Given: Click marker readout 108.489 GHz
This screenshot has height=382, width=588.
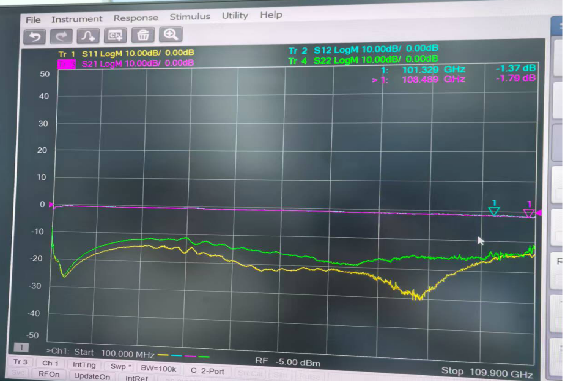Looking at the screenshot, I should [x=434, y=79].
